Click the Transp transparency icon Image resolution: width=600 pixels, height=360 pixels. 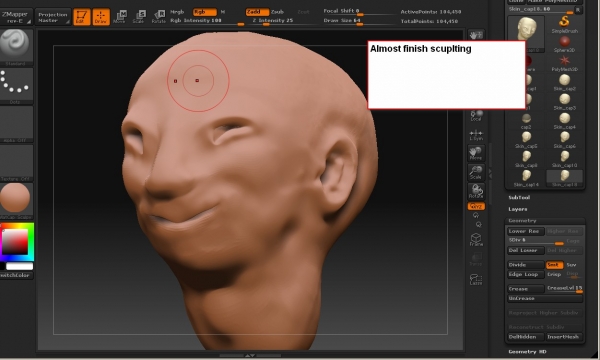point(476,259)
